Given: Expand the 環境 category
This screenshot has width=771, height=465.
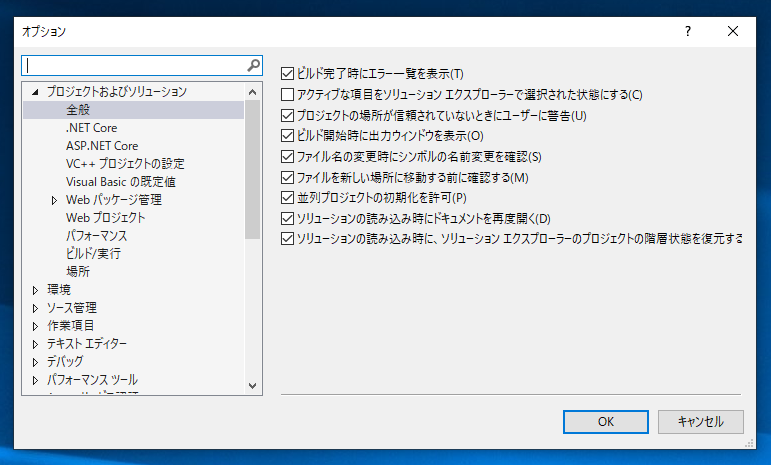Looking at the screenshot, I should coord(35,290).
